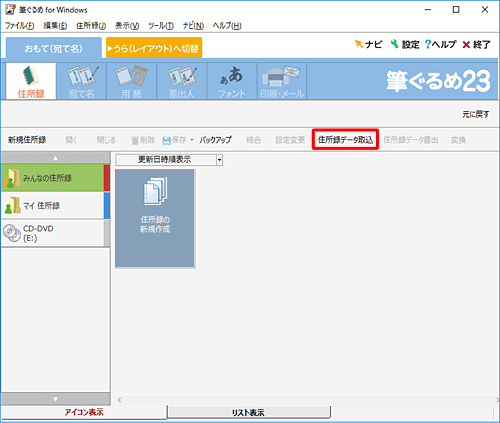This screenshot has width=500, height=423.
Task: Open 設定 settings with wrench icon
Action: click(x=405, y=44)
